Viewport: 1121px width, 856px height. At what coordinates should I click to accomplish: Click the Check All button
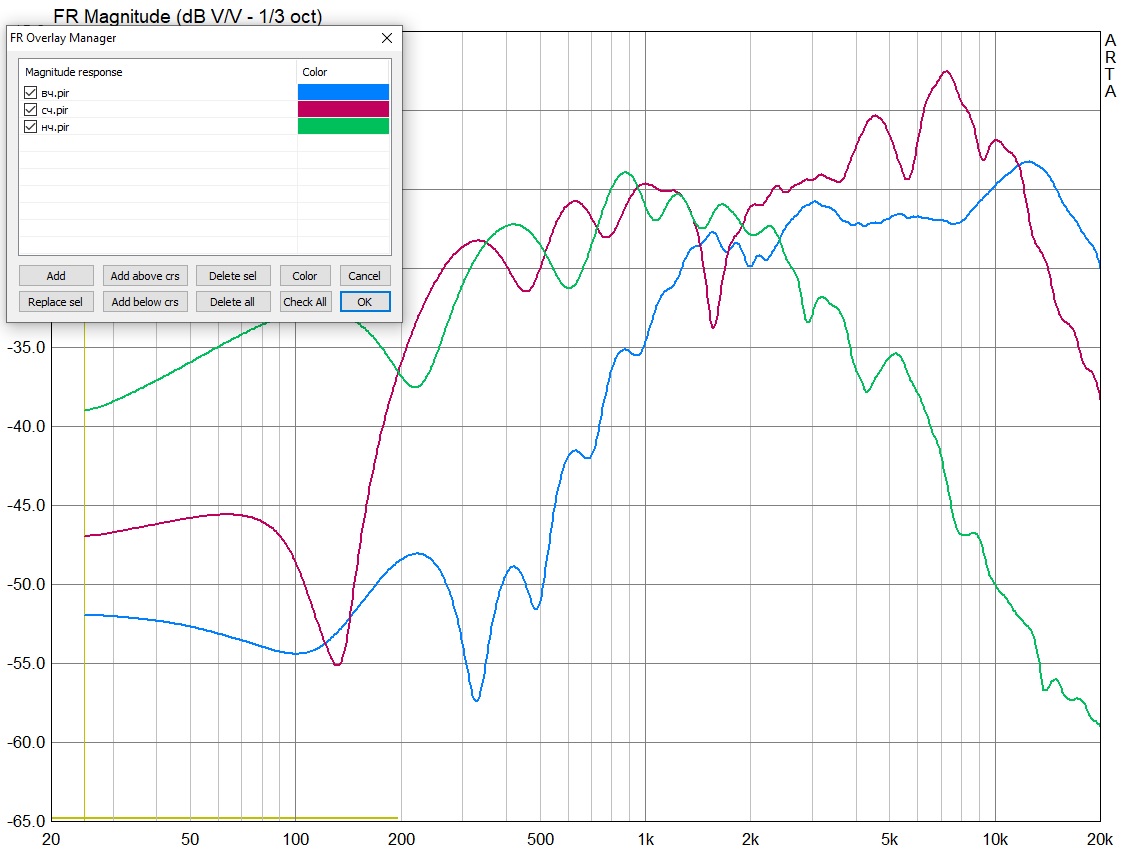pyautogui.click(x=305, y=302)
